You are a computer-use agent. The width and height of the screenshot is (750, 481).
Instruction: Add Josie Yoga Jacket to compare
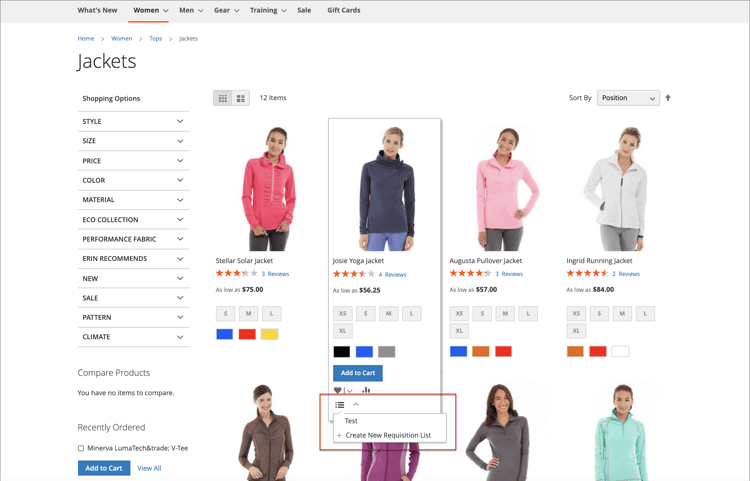(366, 390)
